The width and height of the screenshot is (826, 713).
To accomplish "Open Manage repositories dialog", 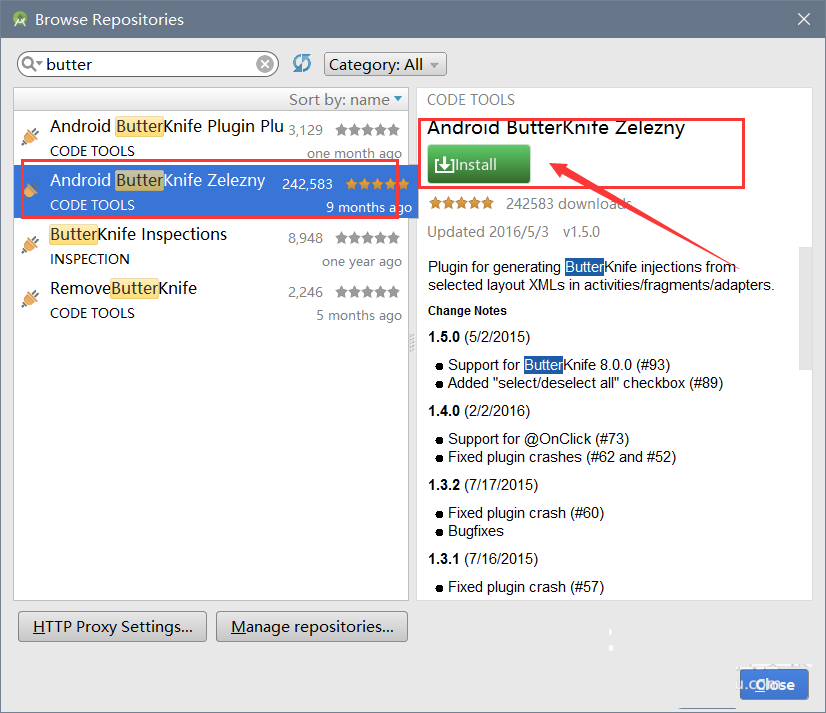I will click(x=312, y=627).
